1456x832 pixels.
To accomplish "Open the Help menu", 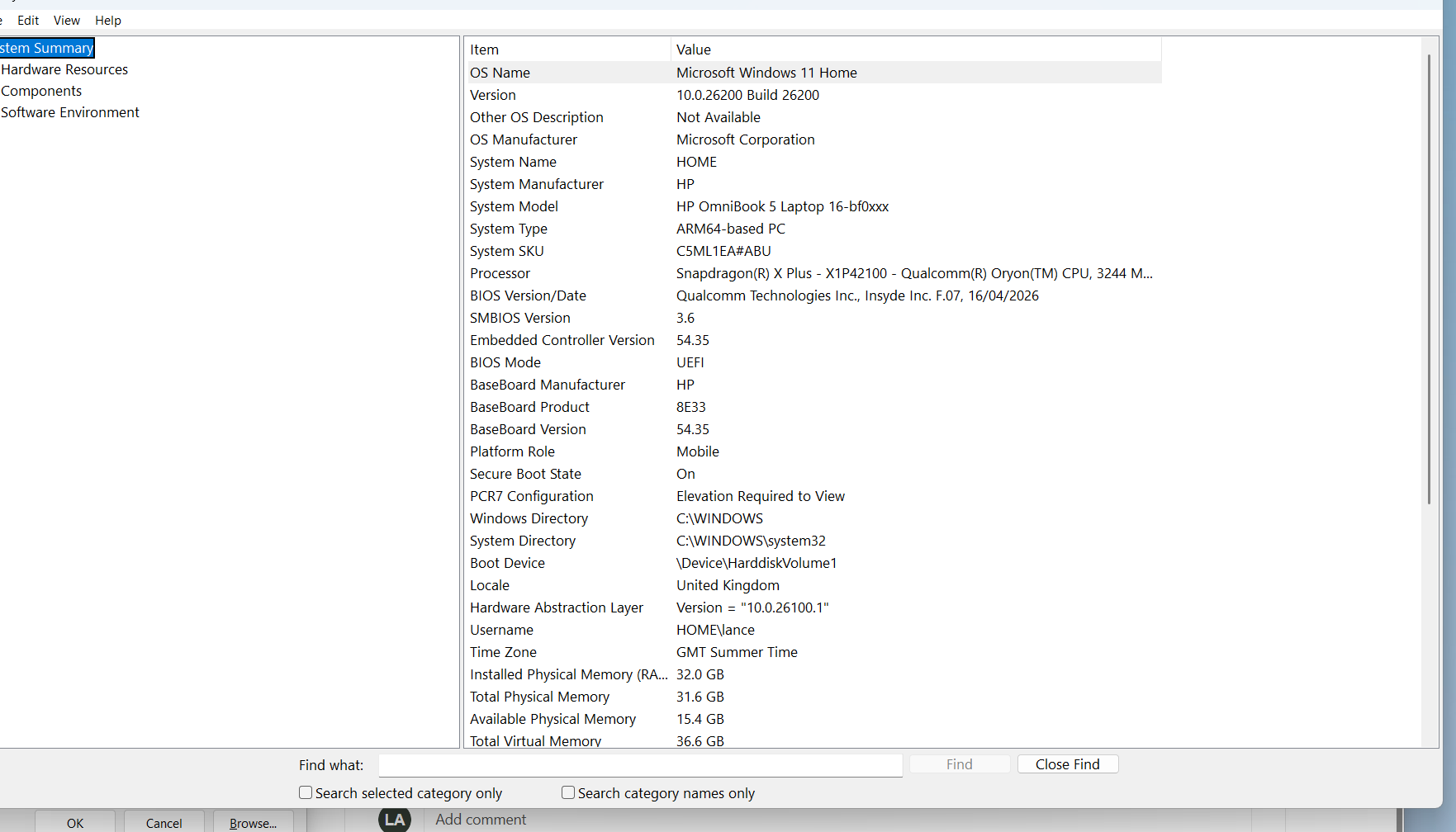I will coord(108,21).
